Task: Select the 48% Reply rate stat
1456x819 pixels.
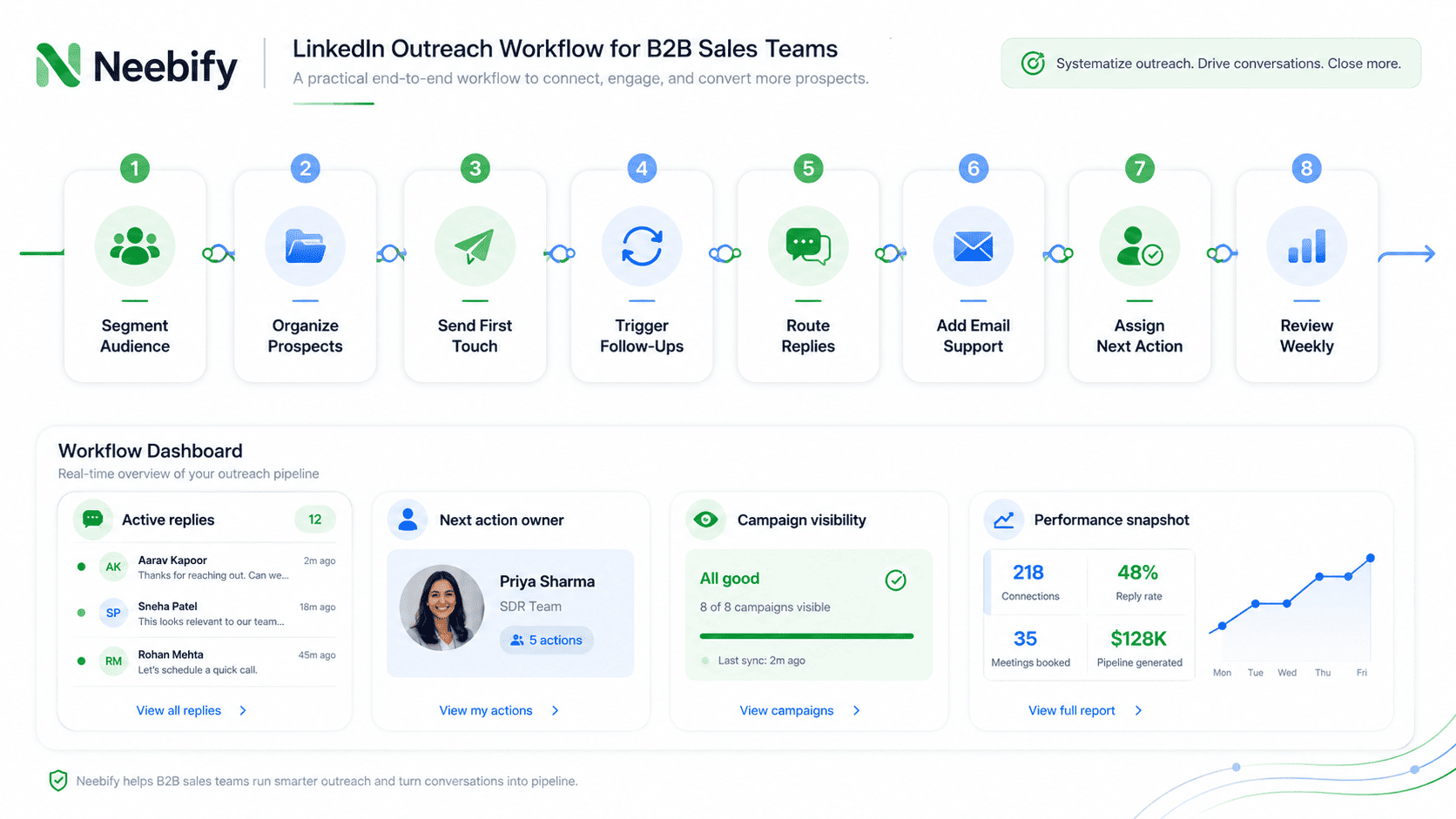Action: (1139, 582)
